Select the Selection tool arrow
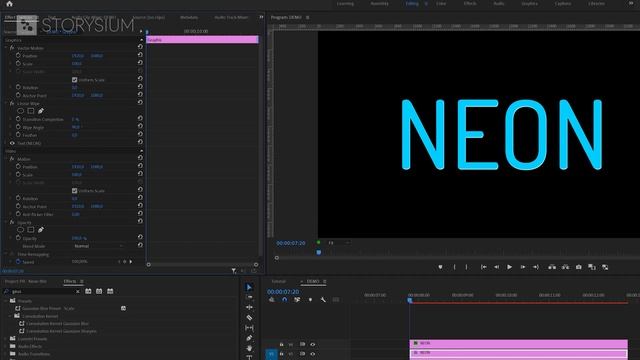This screenshot has height=360, width=640. (249, 287)
